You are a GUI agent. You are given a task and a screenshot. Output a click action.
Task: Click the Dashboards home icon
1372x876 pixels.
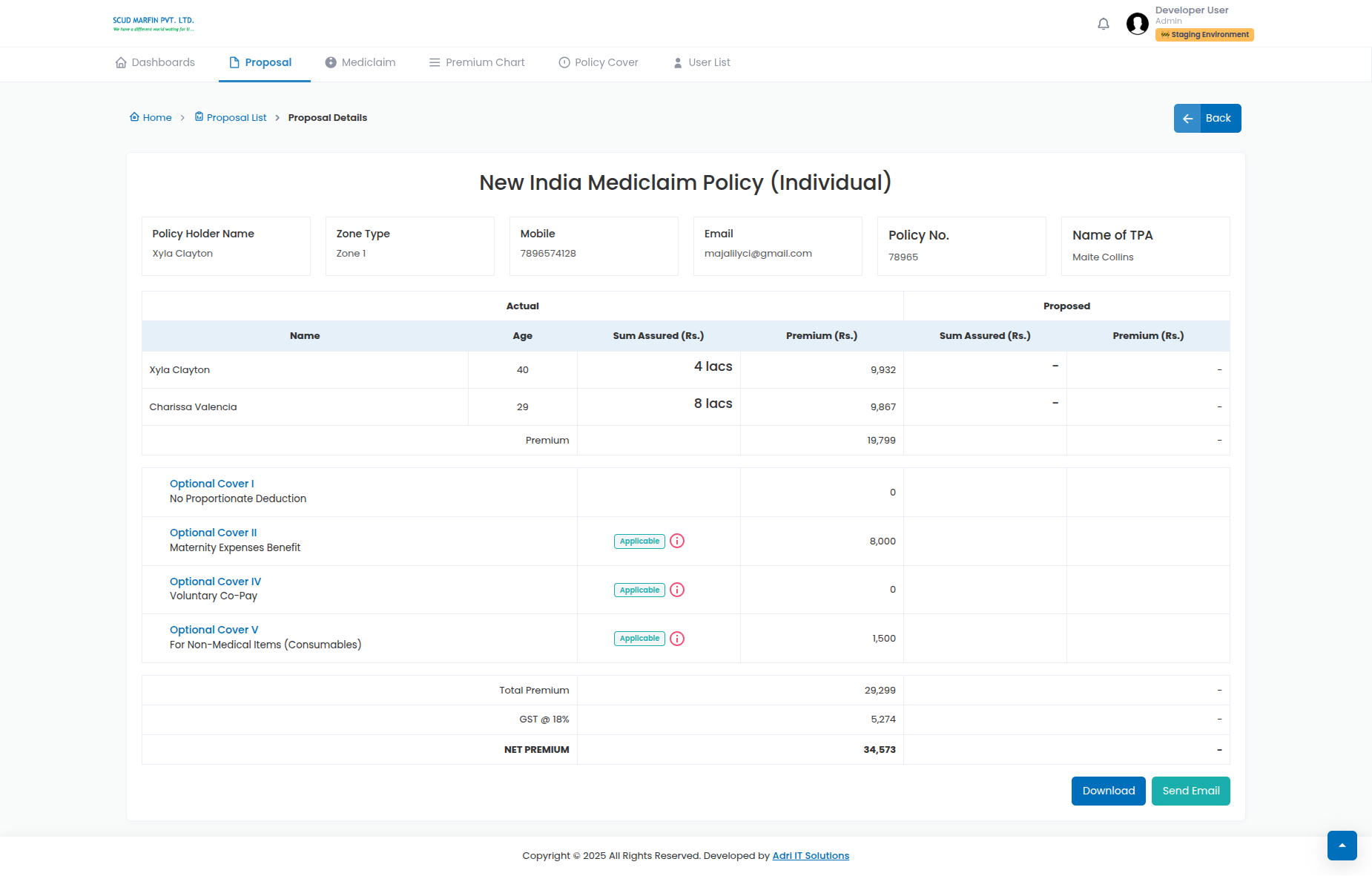coord(121,62)
